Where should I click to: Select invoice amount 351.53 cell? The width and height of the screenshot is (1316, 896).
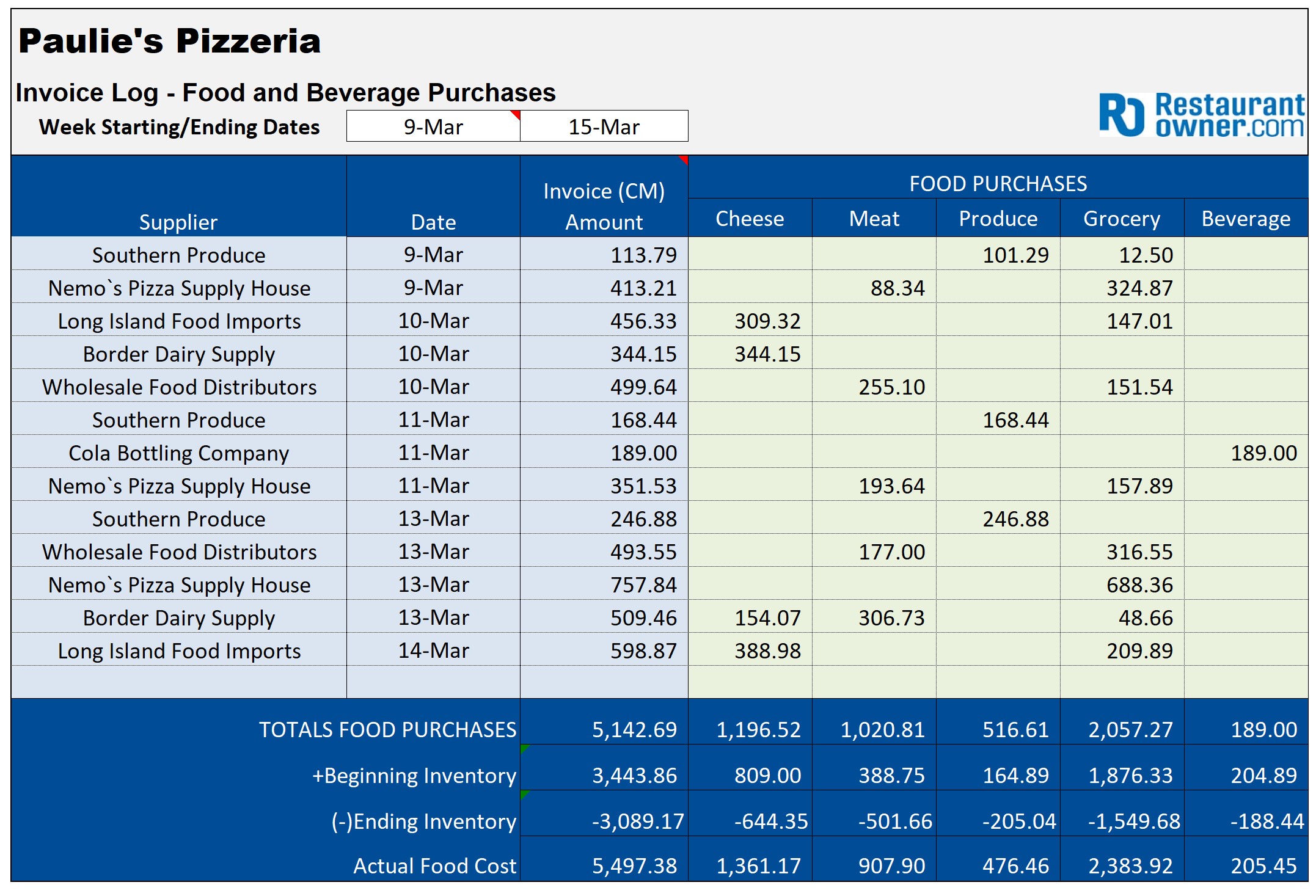(x=604, y=485)
